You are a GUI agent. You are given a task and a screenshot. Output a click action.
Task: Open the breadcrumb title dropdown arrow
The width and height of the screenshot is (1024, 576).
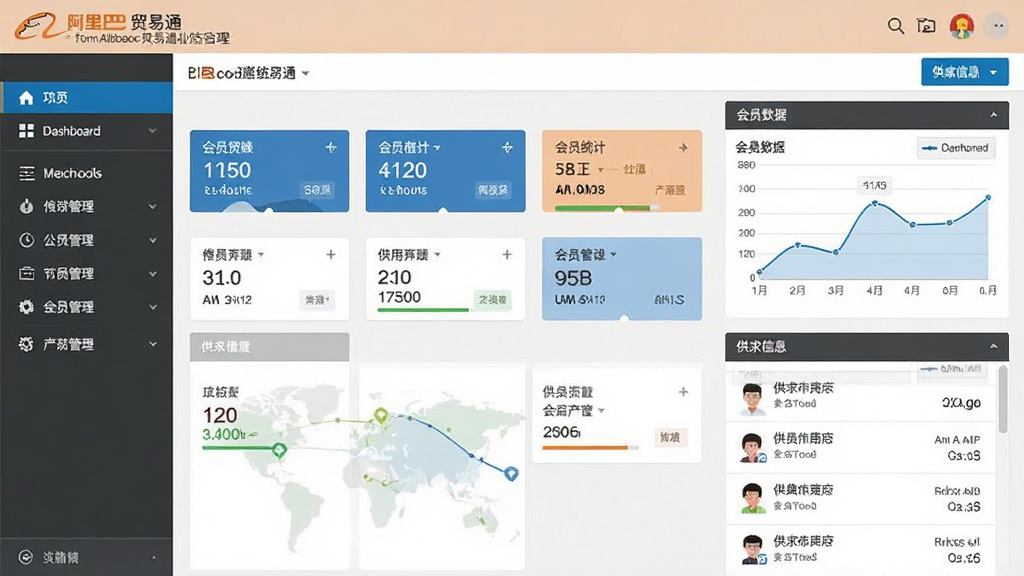[306, 73]
